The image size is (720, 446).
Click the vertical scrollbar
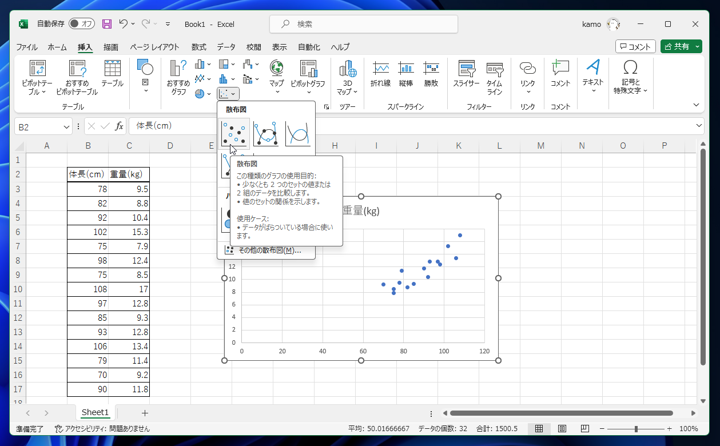(703, 257)
